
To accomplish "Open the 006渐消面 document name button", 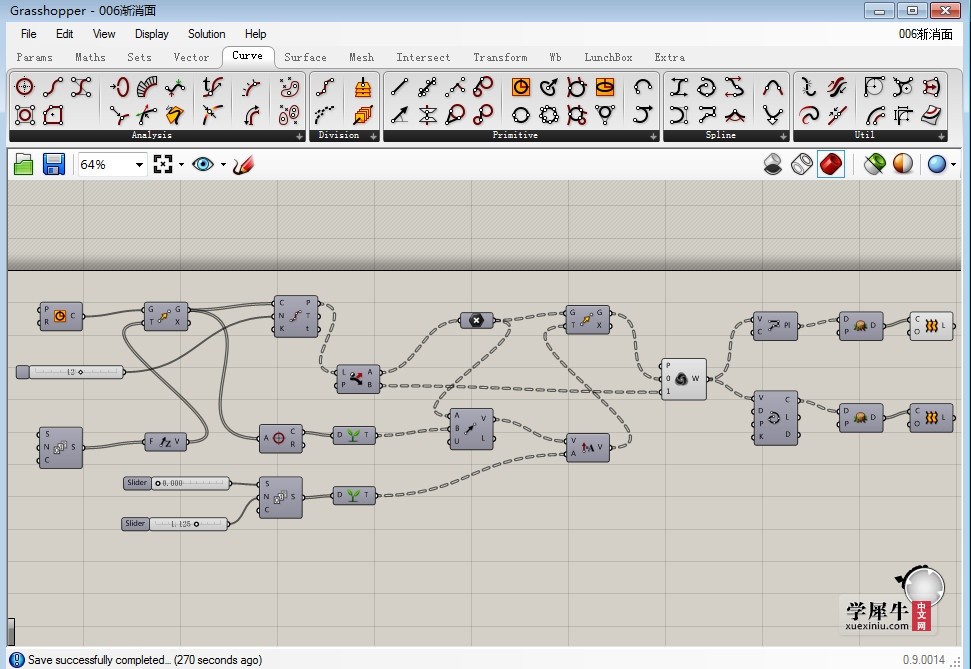I will click(x=926, y=34).
